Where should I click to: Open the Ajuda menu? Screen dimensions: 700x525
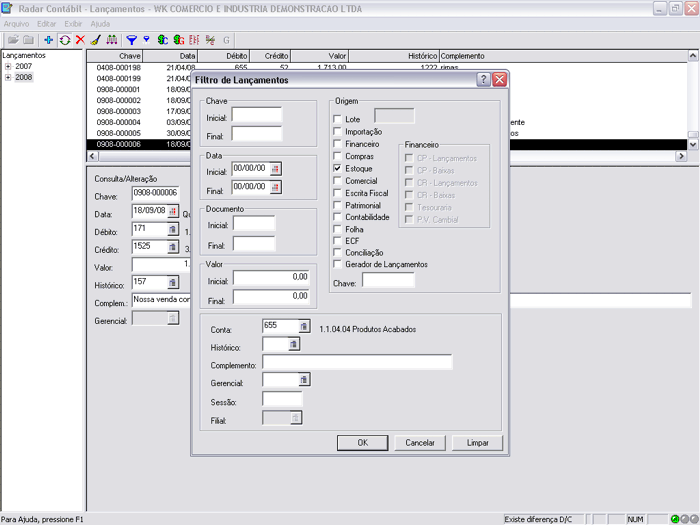point(100,23)
